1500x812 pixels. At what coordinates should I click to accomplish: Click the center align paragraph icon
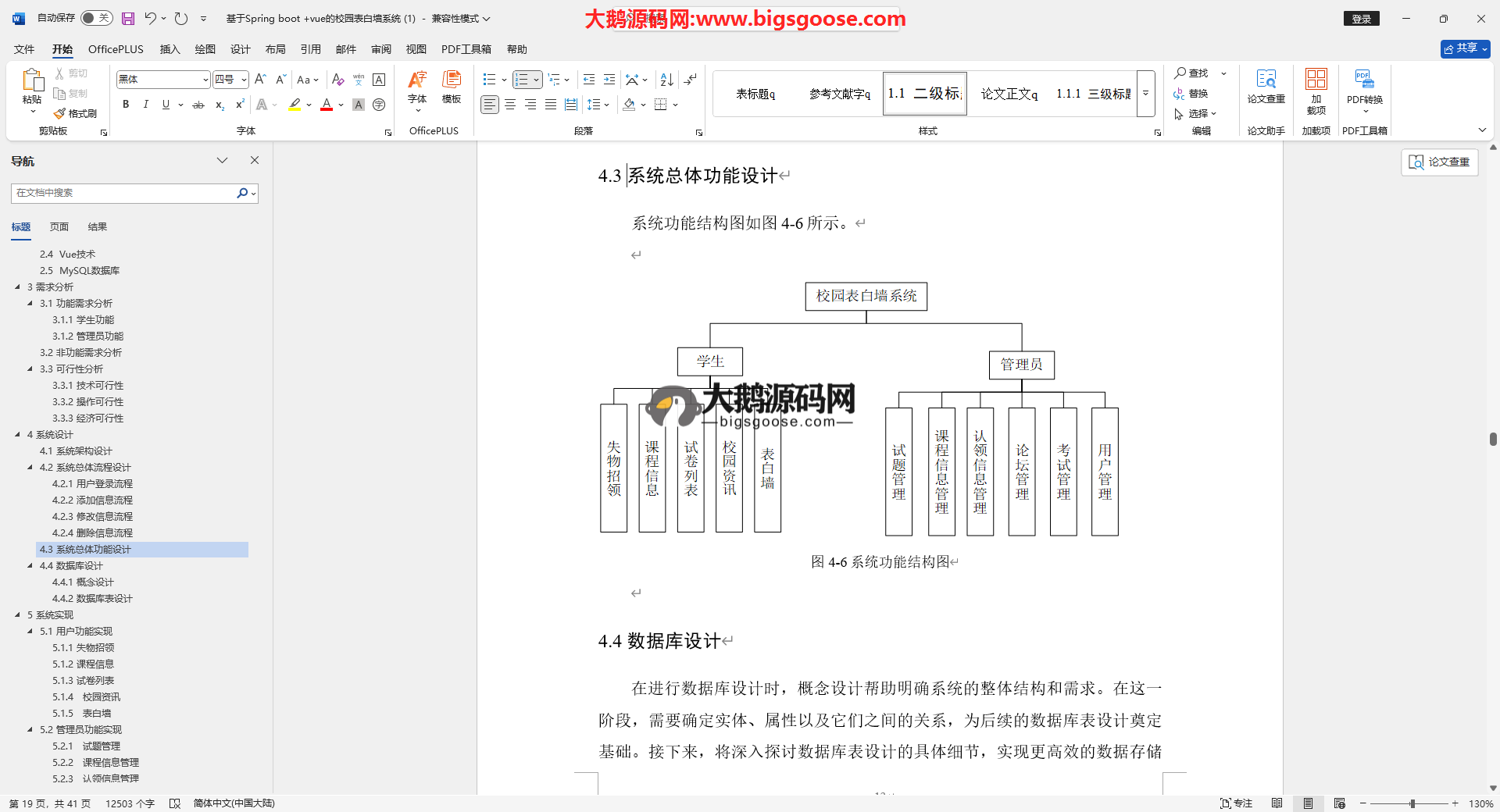(510, 105)
